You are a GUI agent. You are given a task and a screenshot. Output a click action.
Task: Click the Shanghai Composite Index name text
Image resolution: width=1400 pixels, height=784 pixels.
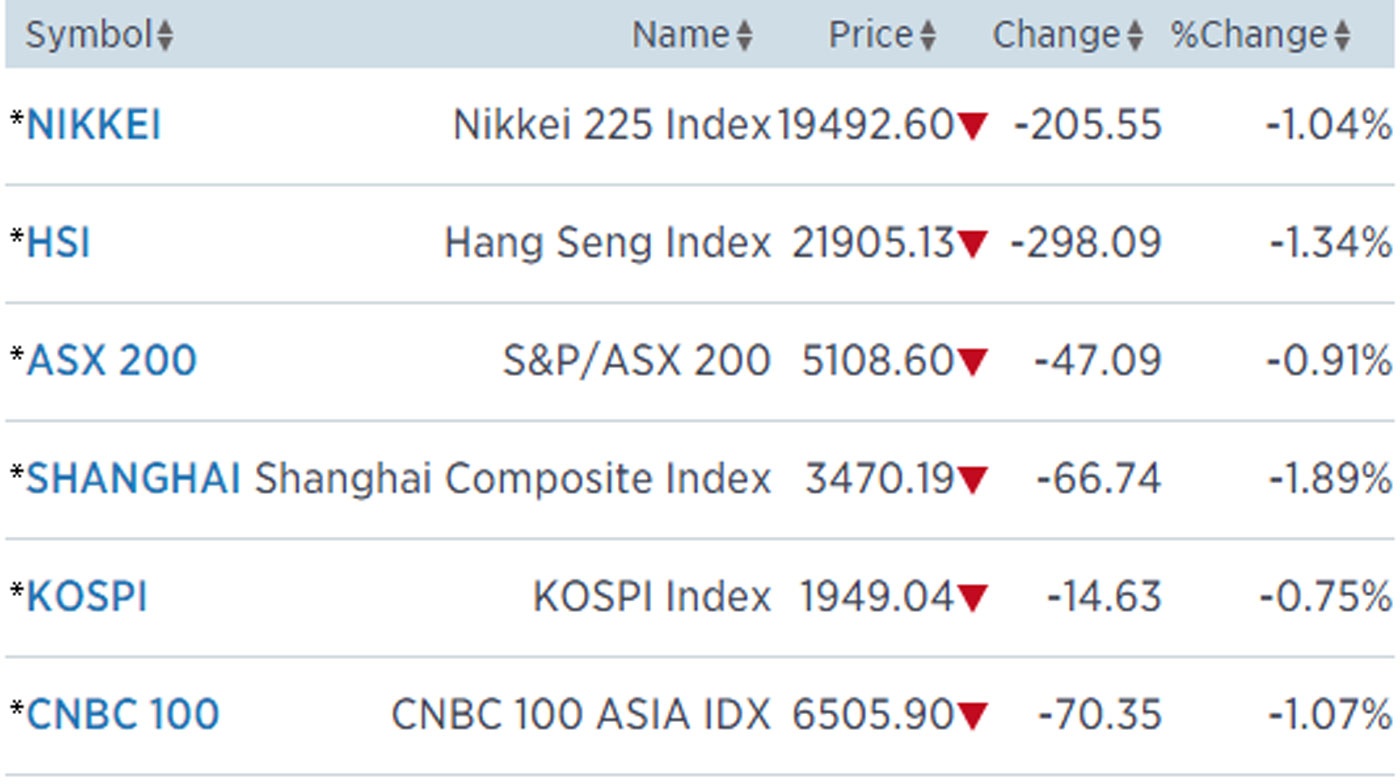pyautogui.click(x=512, y=479)
